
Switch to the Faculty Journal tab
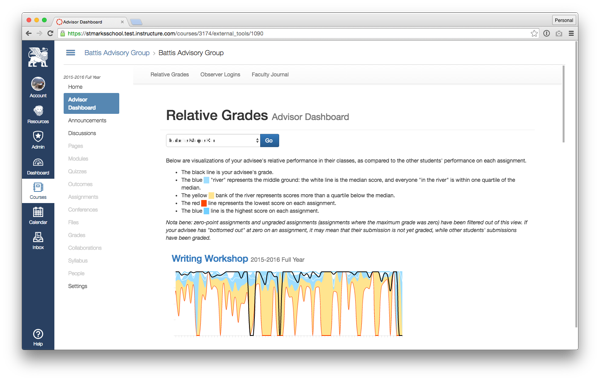[x=270, y=74]
